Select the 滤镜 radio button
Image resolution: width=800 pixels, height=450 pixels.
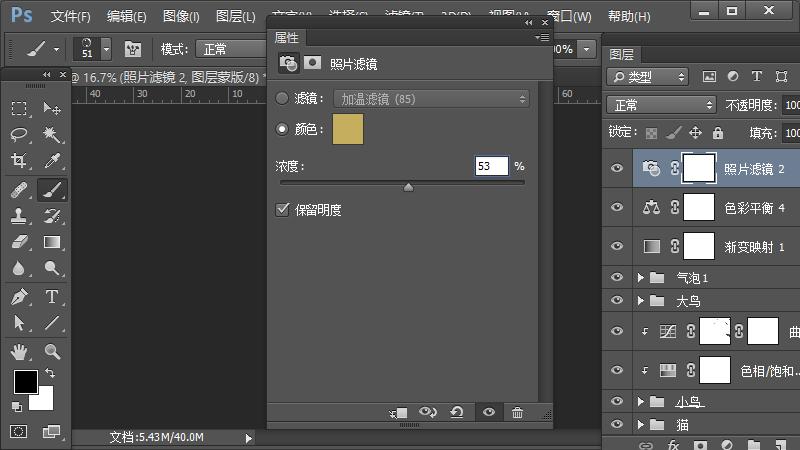tap(283, 99)
